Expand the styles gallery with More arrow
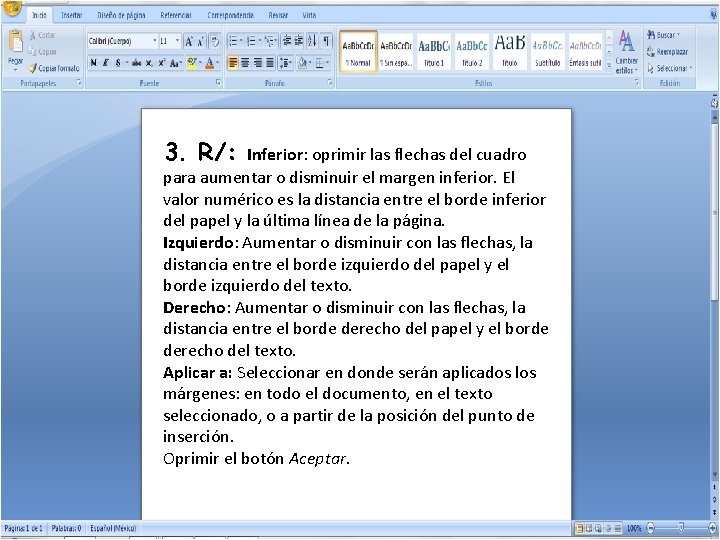Viewport: 720px width, 540px height. pyautogui.click(x=609, y=66)
